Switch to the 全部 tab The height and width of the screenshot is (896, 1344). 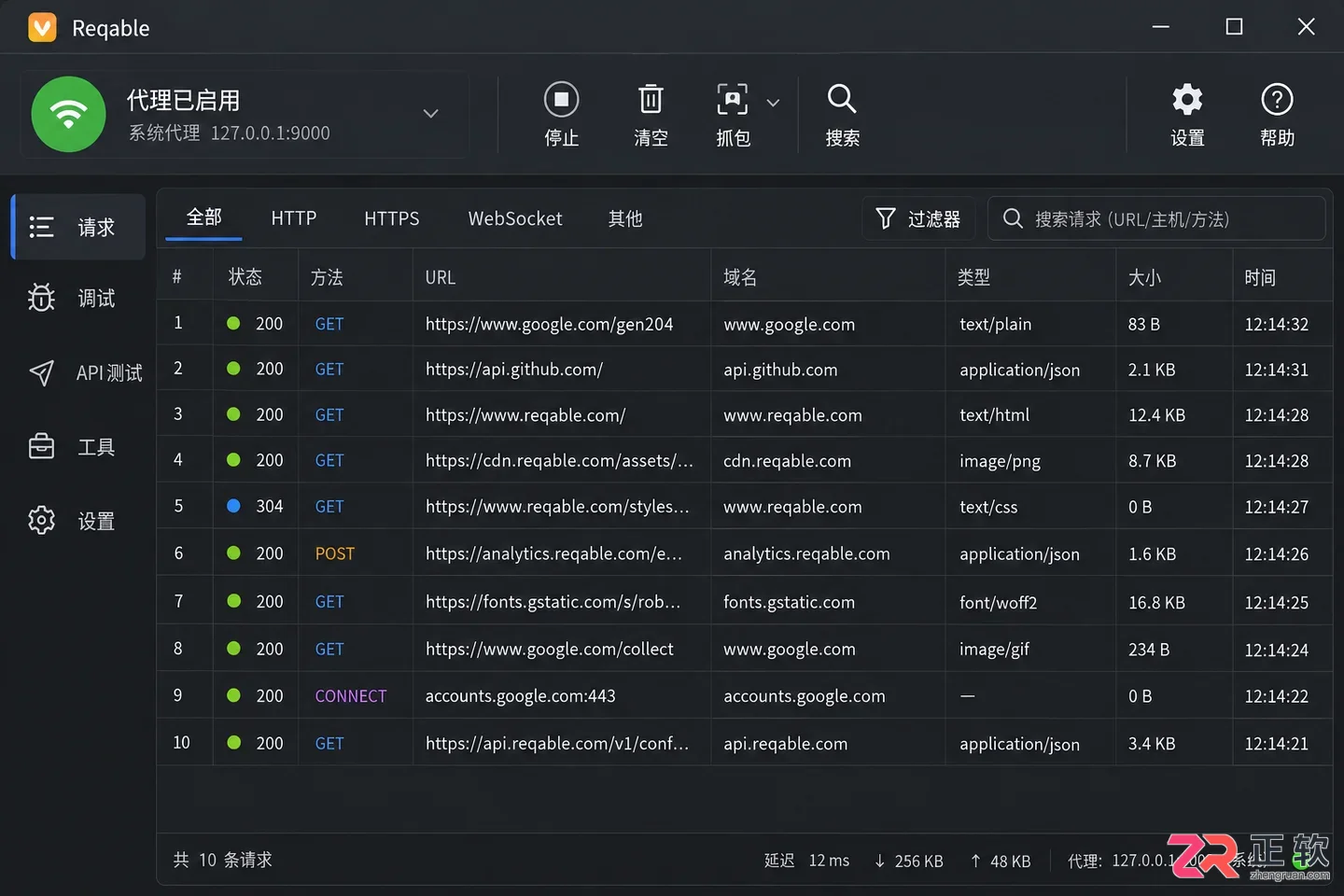tap(203, 218)
